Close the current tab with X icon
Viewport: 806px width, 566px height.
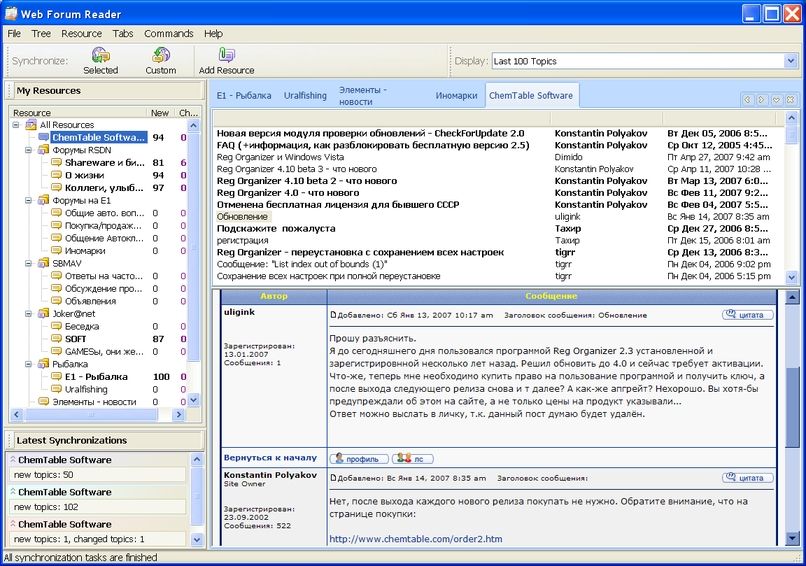[790, 100]
